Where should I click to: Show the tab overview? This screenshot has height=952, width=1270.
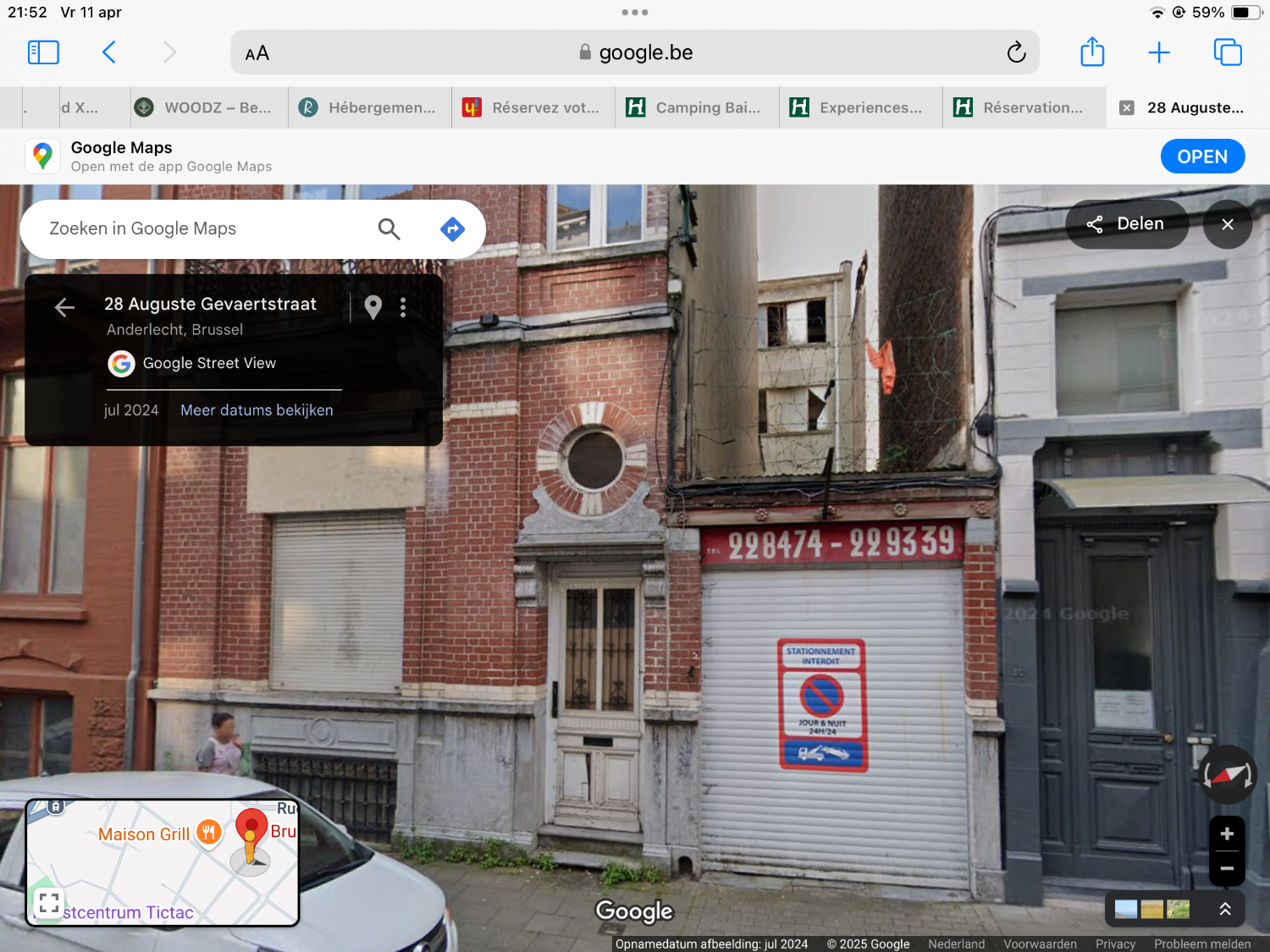pyautogui.click(x=1227, y=52)
